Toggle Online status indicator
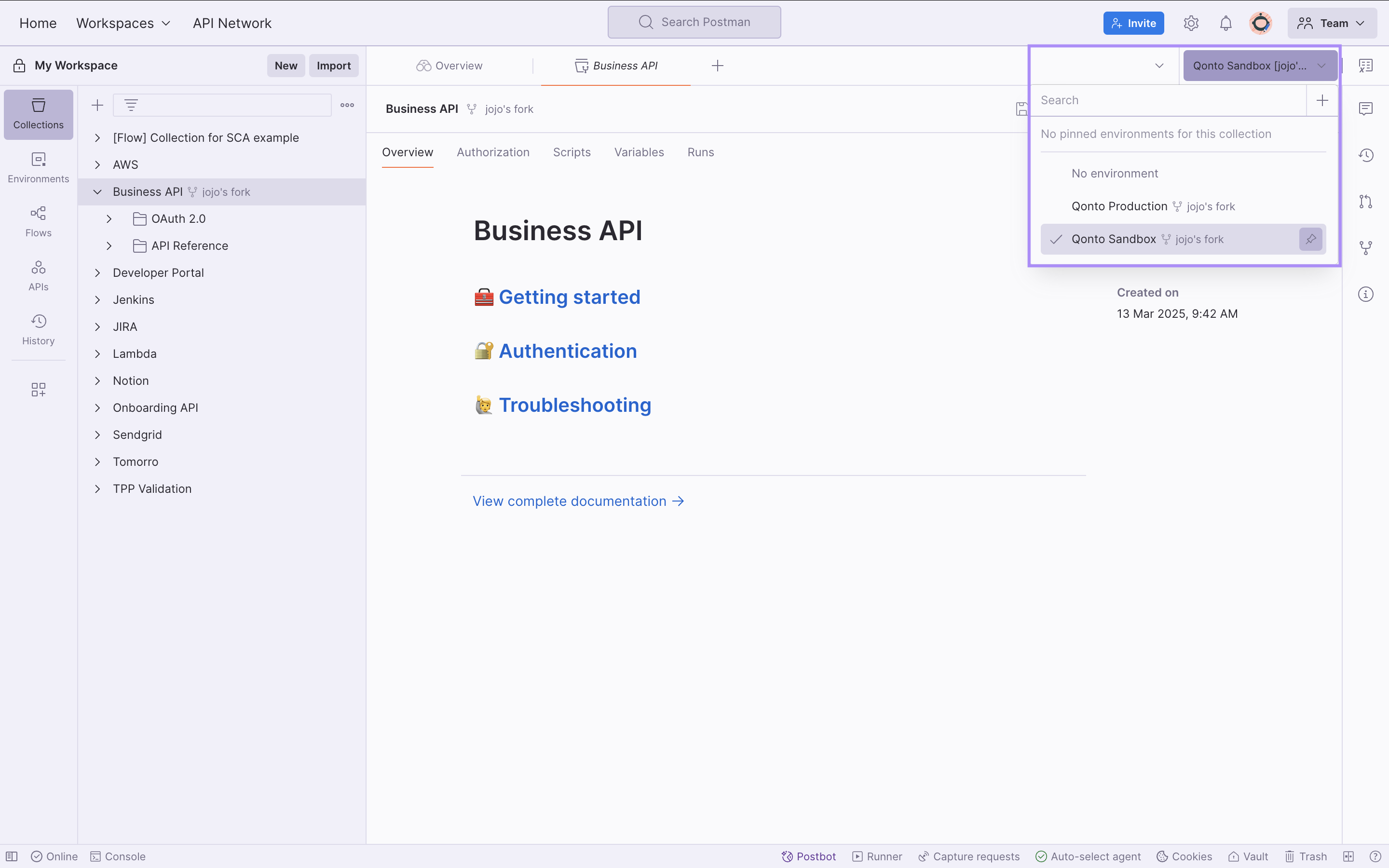 click(x=54, y=856)
